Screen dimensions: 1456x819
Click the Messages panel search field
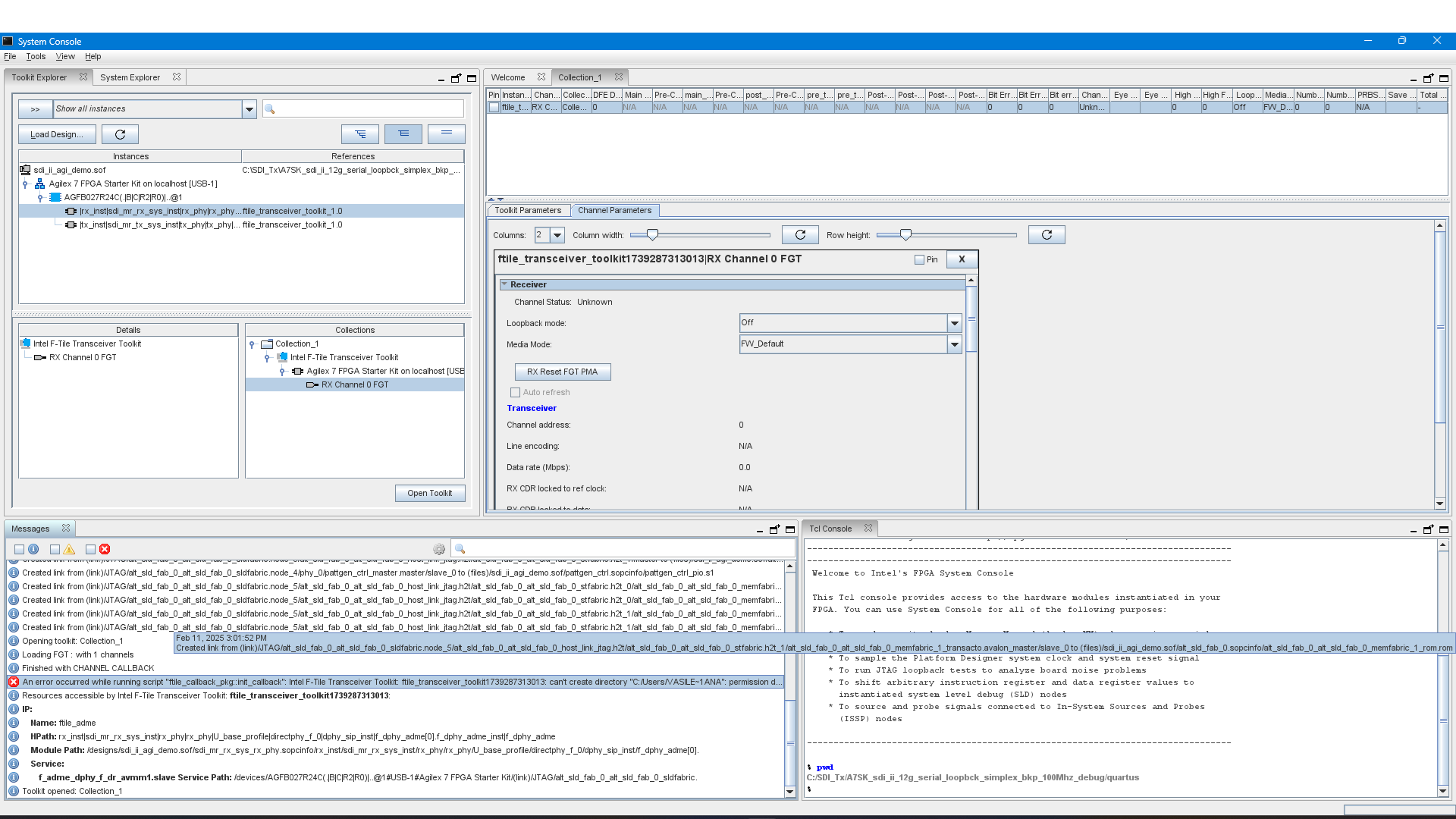click(623, 549)
